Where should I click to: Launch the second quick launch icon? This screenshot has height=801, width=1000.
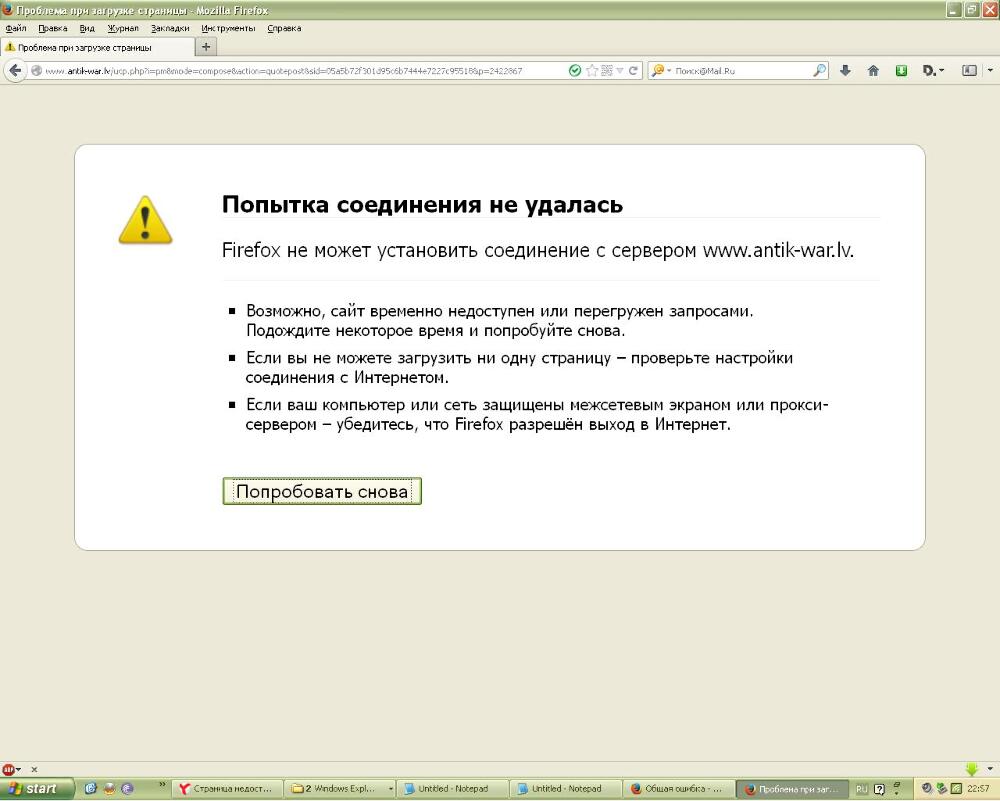(109, 789)
